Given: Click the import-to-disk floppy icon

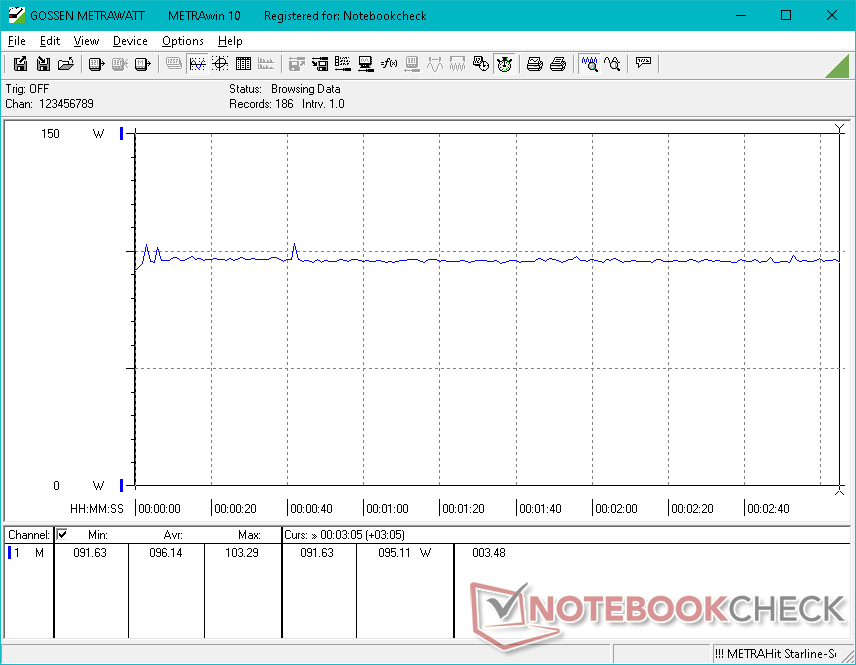Looking at the screenshot, I should 43,64.
